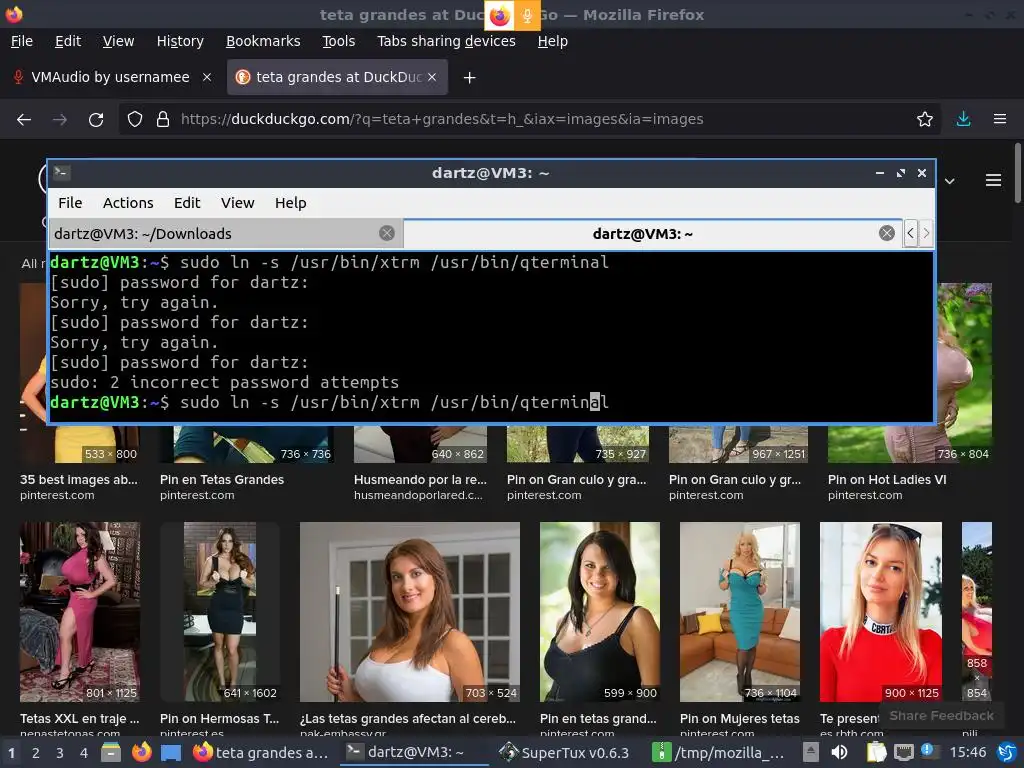Open the Firefox hamburger application menu
1024x768 pixels.
(x=1000, y=120)
